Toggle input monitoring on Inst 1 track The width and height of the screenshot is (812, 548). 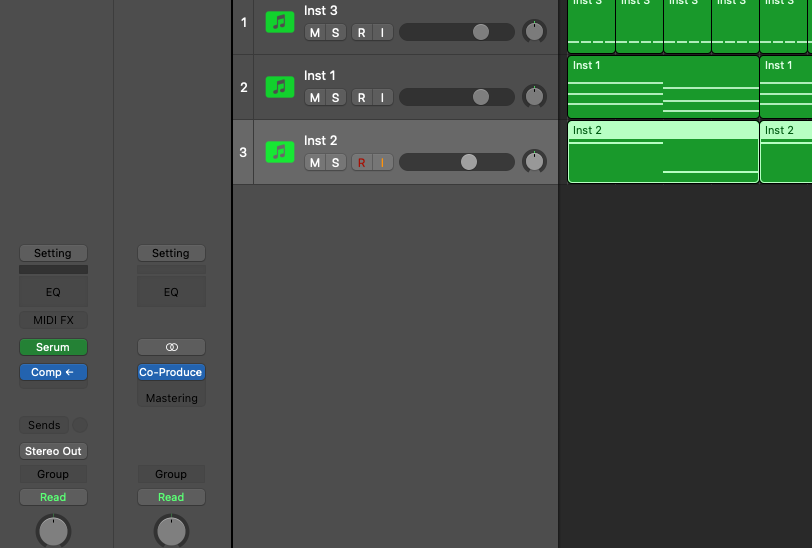point(381,98)
